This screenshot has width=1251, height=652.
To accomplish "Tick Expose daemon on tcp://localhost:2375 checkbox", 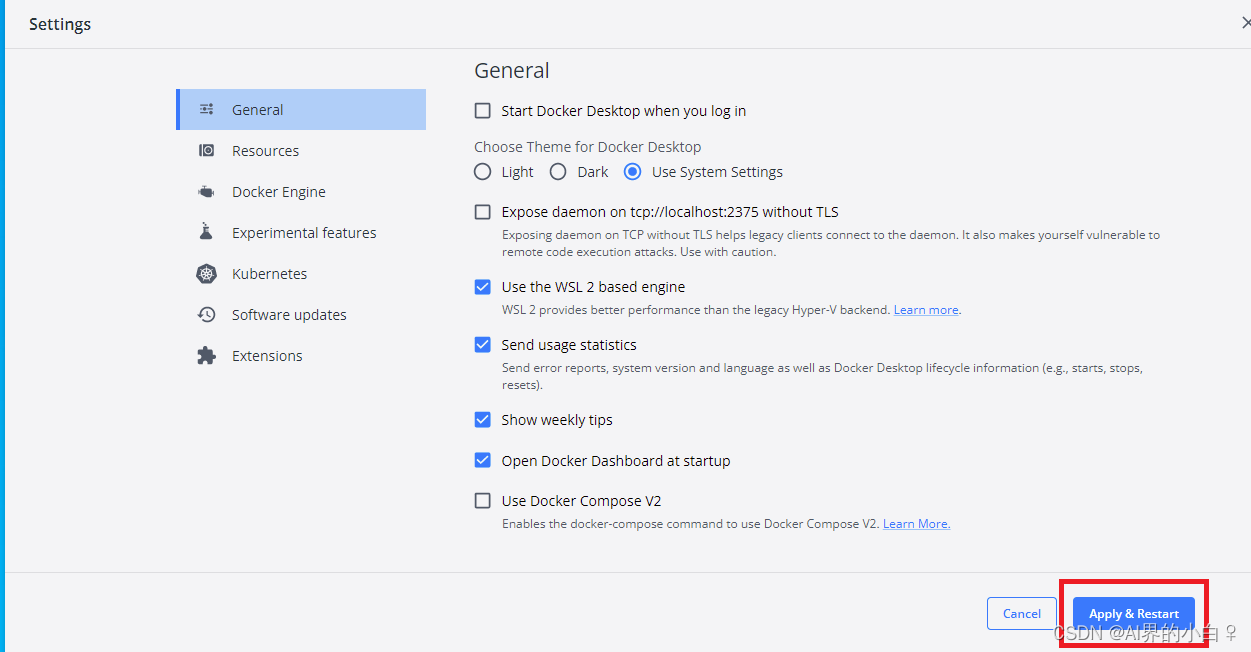I will pyautogui.click(x=483, y=212).
